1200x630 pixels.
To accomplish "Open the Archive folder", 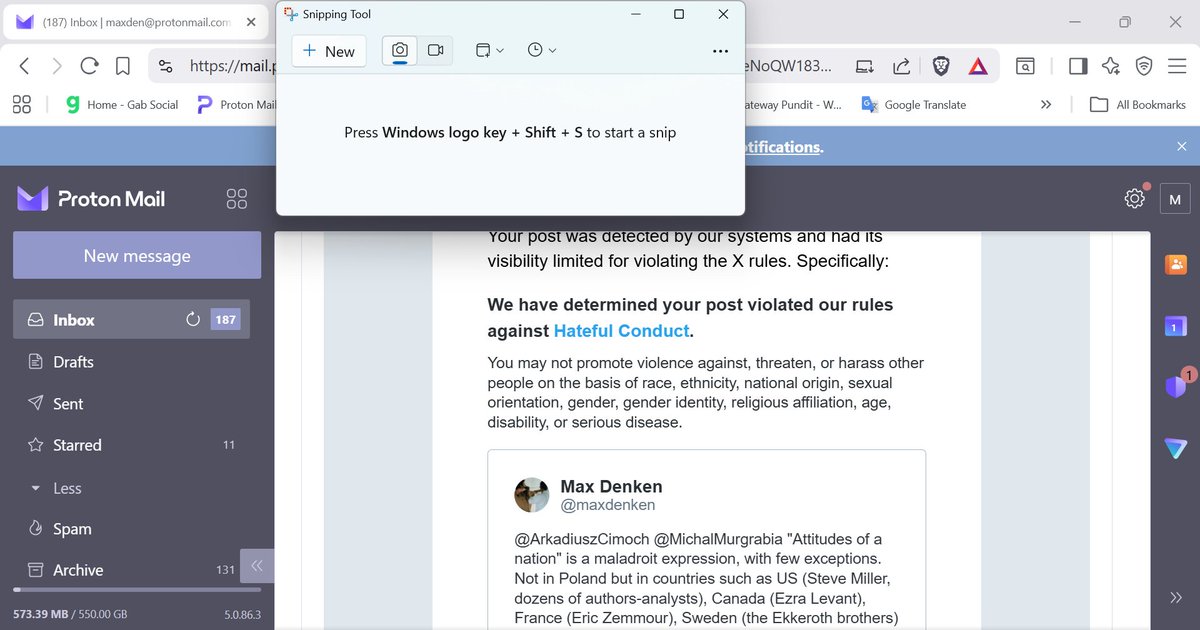I will pyautogui.click(x=125, y=570).
